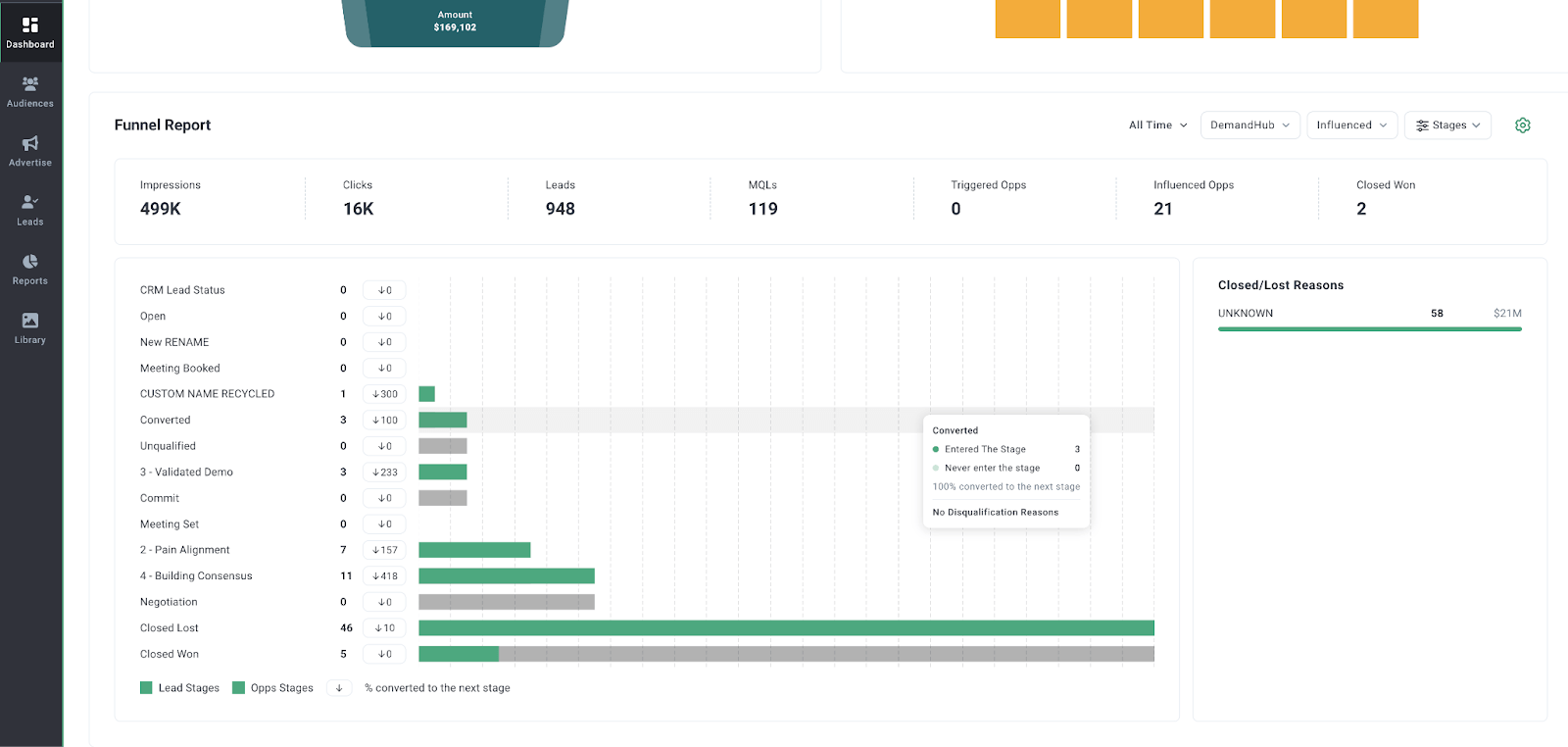Click the ↓418 conversion button for Building Consensus
Image resolution: width=1568 pixels, height=747 pixels.
click(384, 576)
